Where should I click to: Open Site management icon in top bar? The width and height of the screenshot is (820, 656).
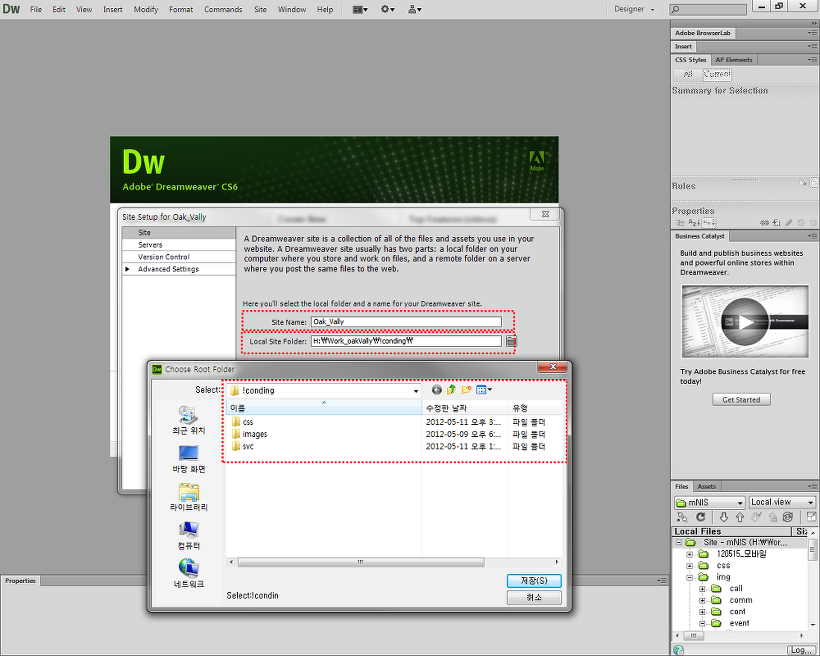pos(415,9)
